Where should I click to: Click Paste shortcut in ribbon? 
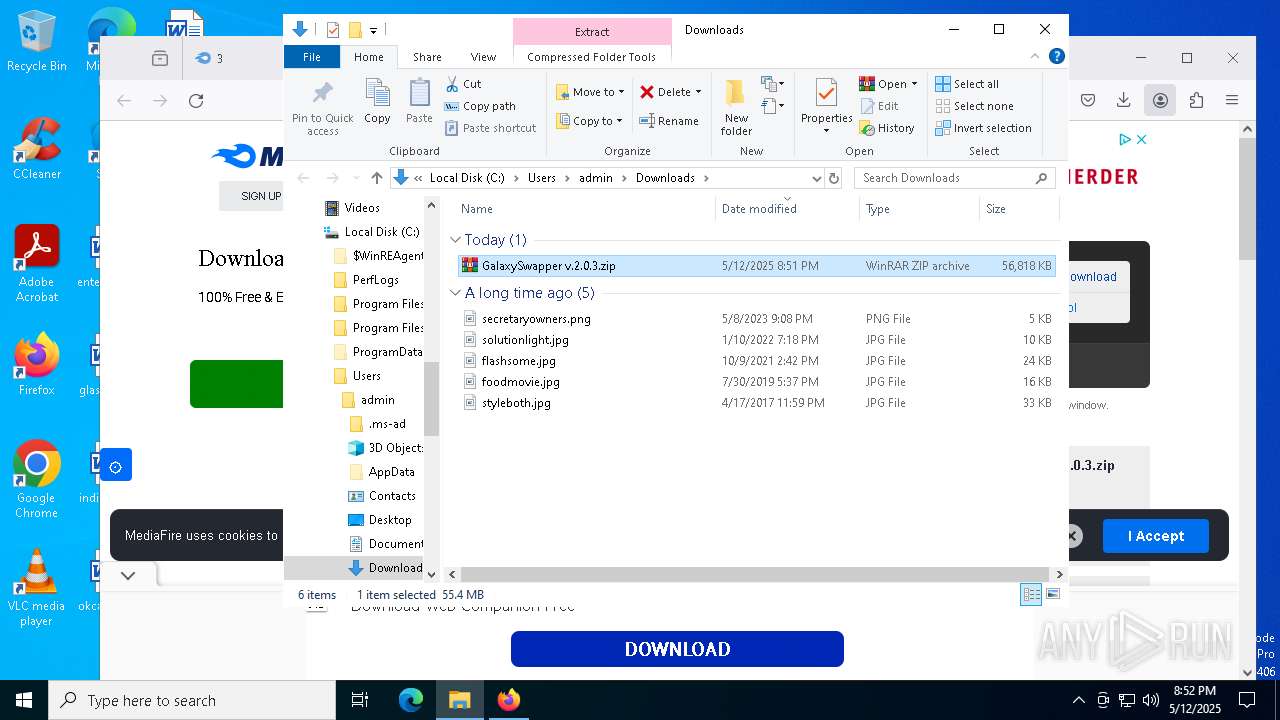[491, 128]
